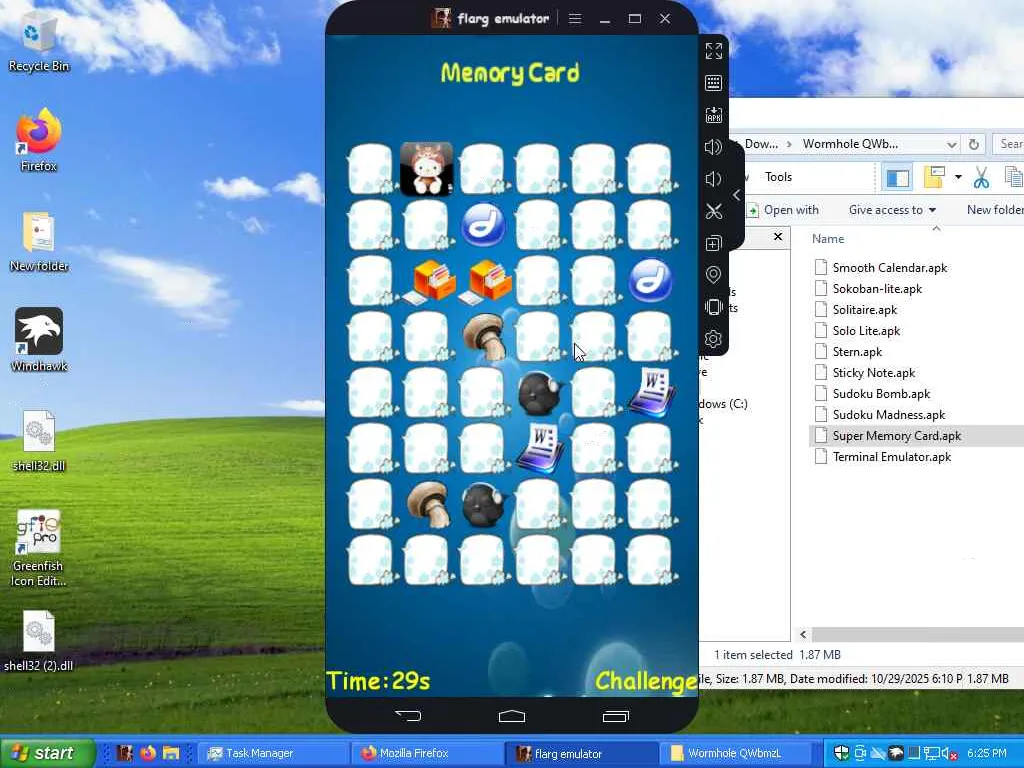1024x768 pixels.
Task: Select Greenfish Icon Editor desktop shortcut
Action: click(39, 549)
